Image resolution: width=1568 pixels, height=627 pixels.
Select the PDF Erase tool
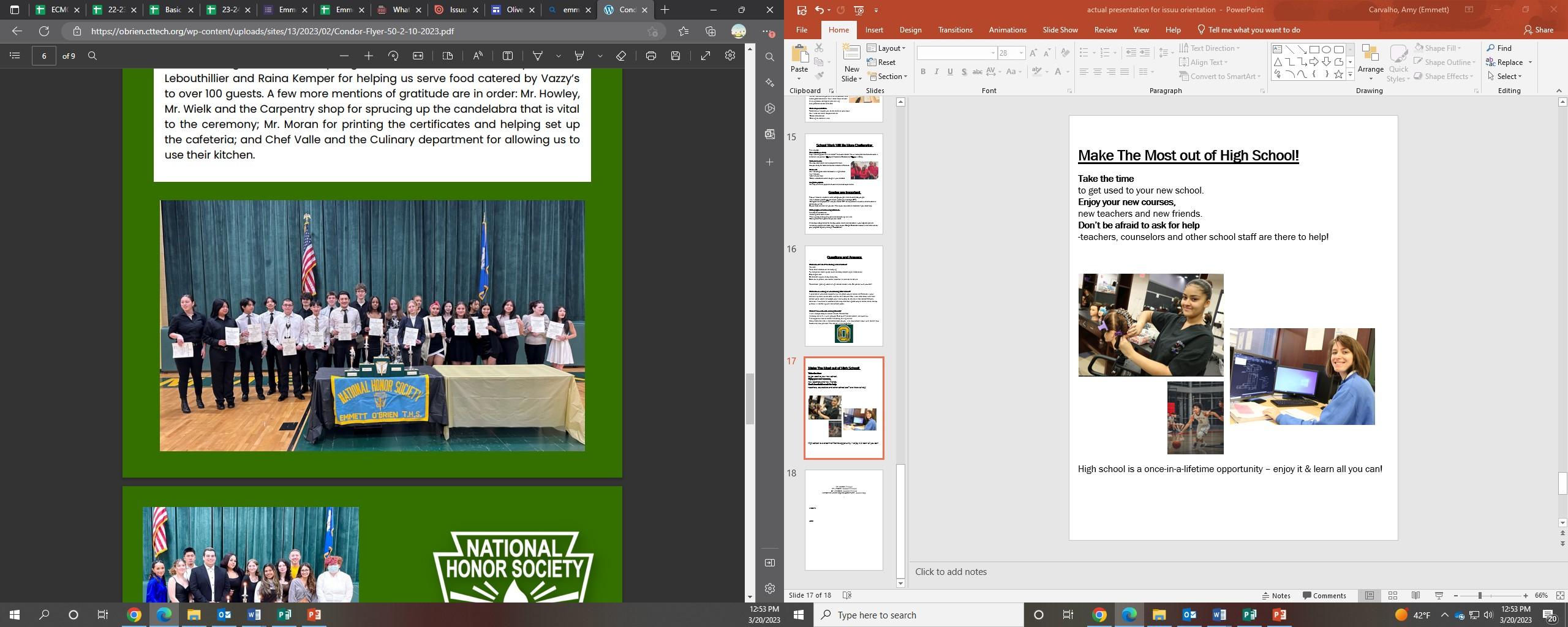[x=621, y=56]
